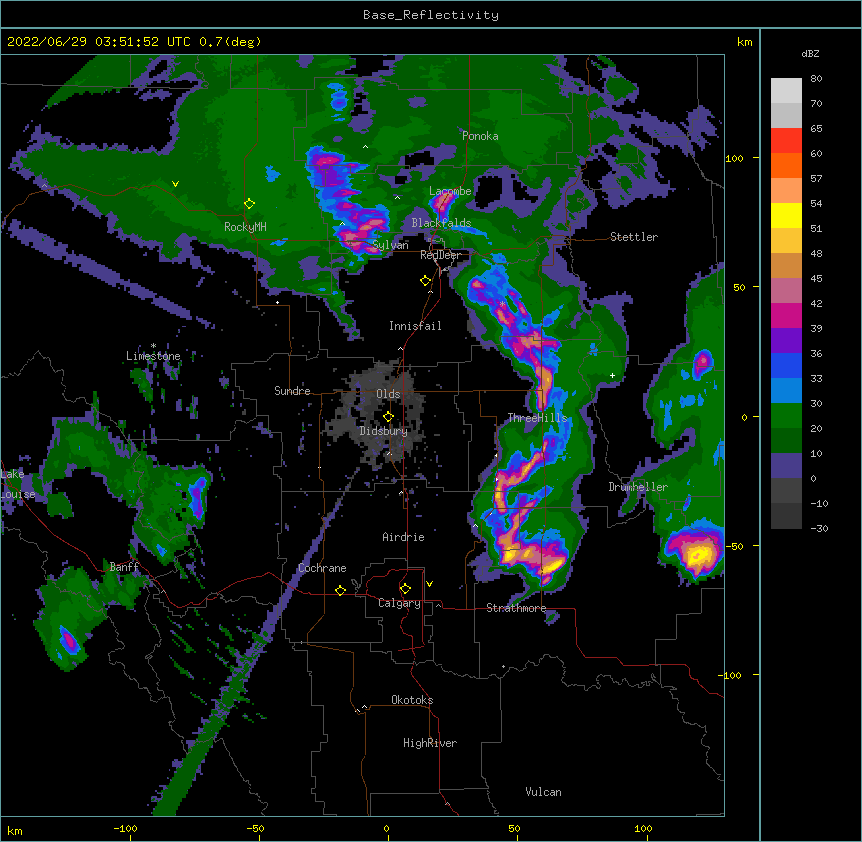Viewport: 862px width, 842px height.
Task: Select the light gray 80-70 dBZ swatch
Action: pos(786,90)
